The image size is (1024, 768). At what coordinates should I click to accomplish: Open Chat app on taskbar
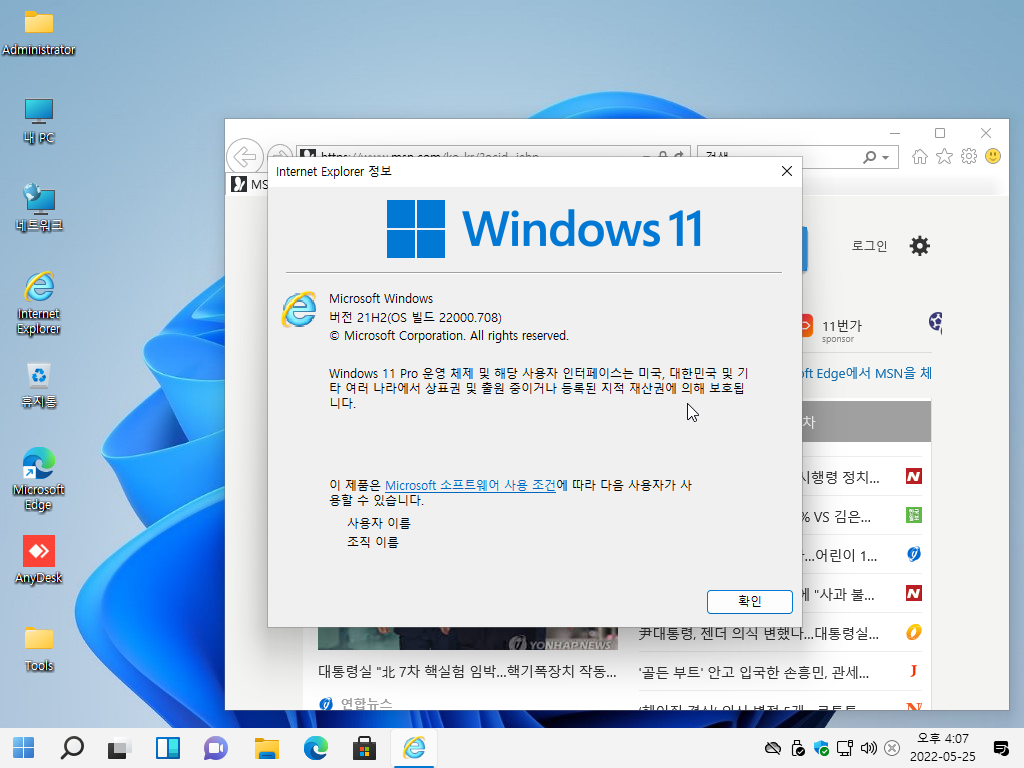point(216,748)
